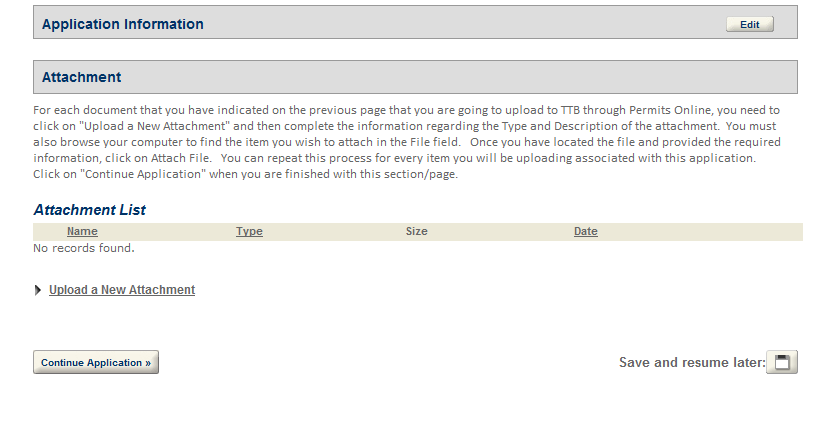Sort attachment list by Name column
This screenshot has width=824, height=433.
click(82, 232)
